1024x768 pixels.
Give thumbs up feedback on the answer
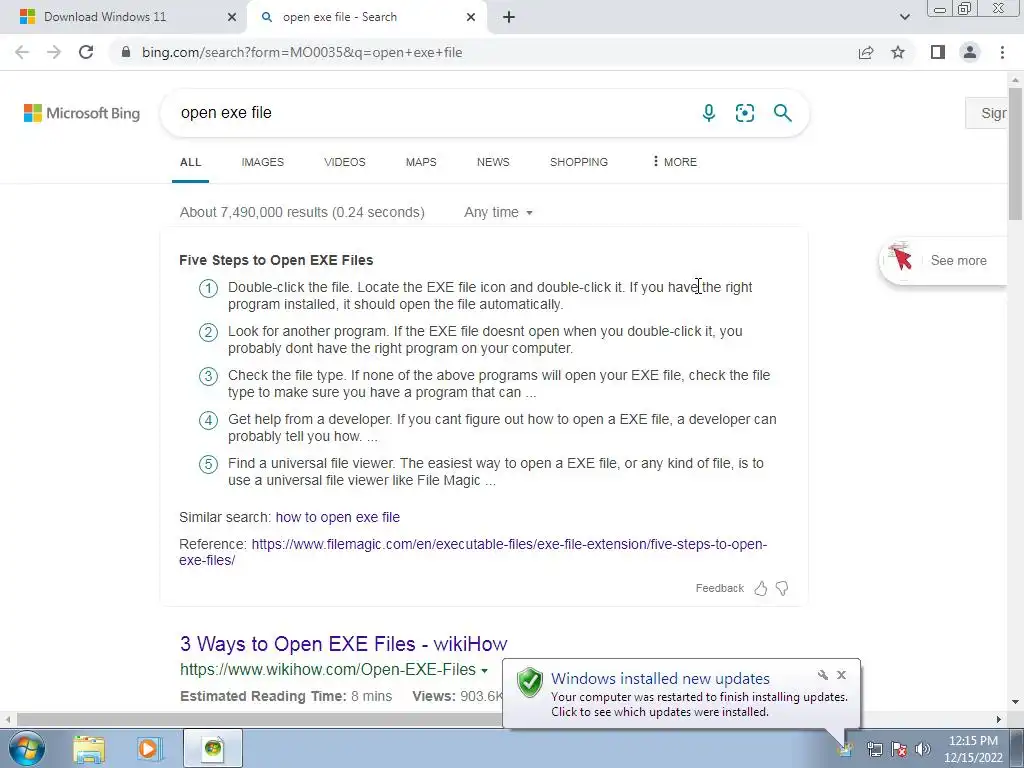(x=761, y=588)
